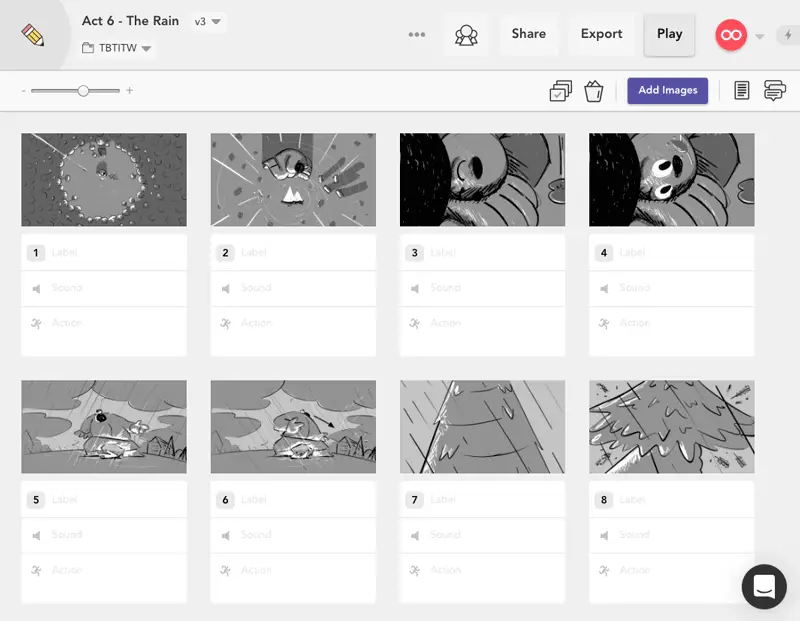Click frame number badge 8
Screen dimensions: 800x621
[604, 500]
